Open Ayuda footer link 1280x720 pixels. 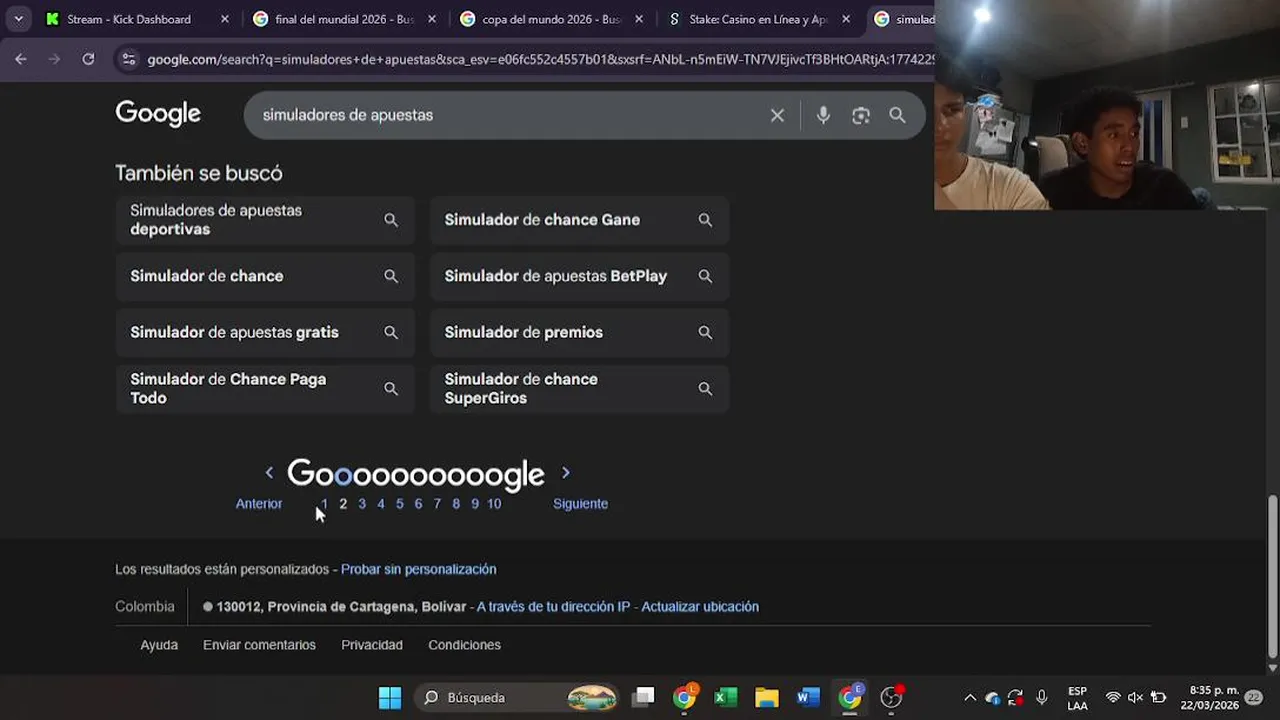coord(159,645)
